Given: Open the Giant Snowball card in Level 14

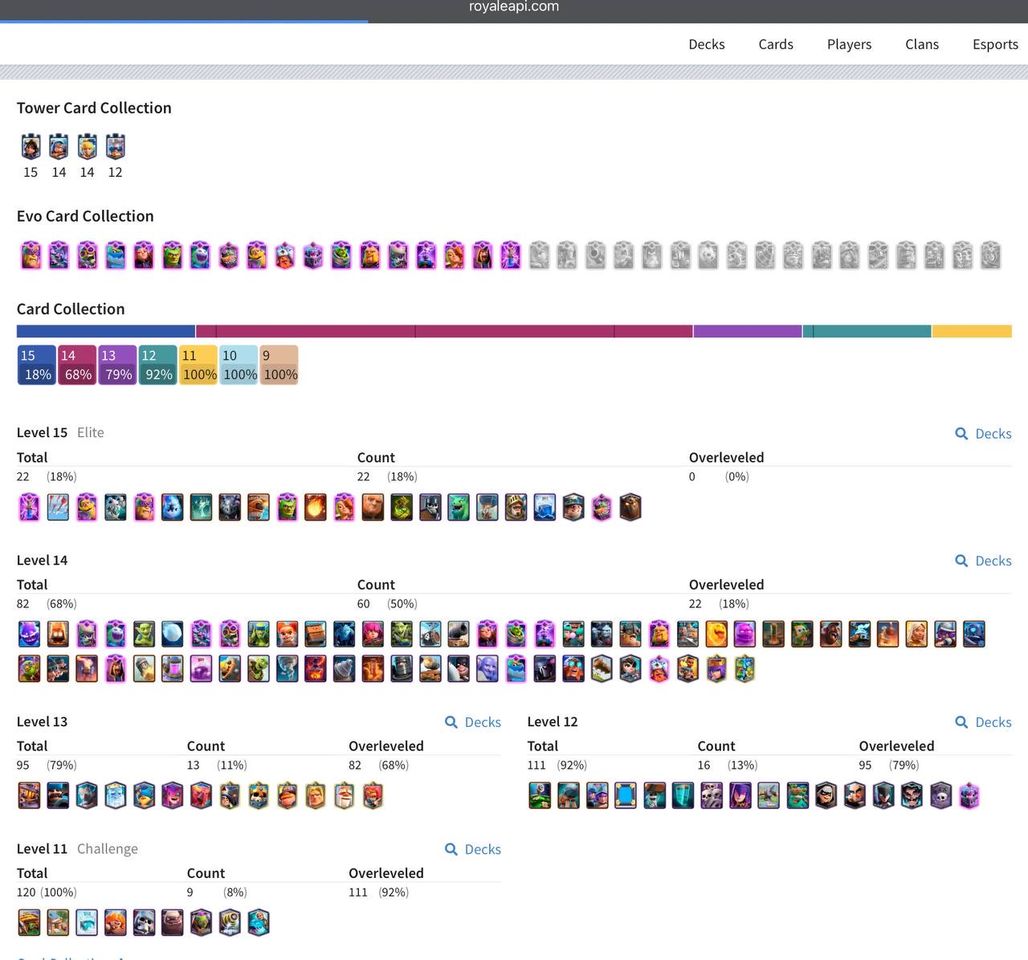Looking at the screenshot, I should pos(172,634).
